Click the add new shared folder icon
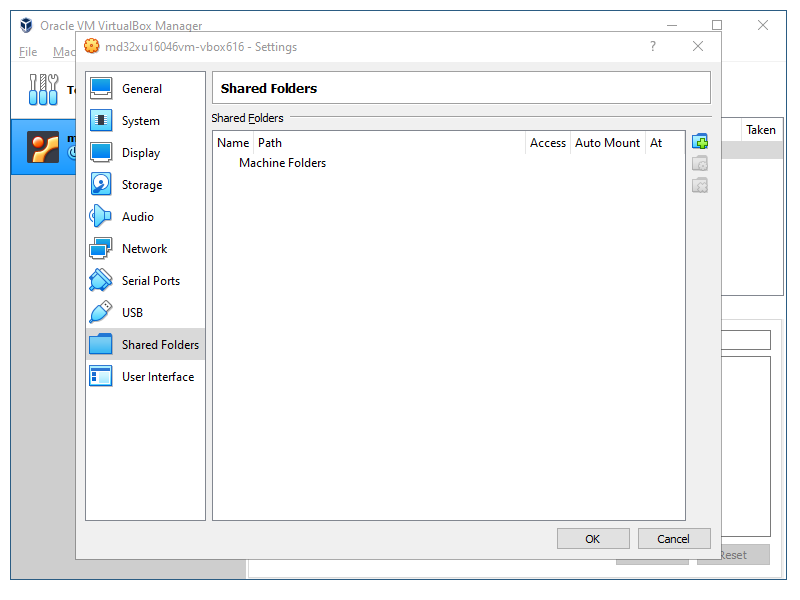 click(x=700, y=142)
